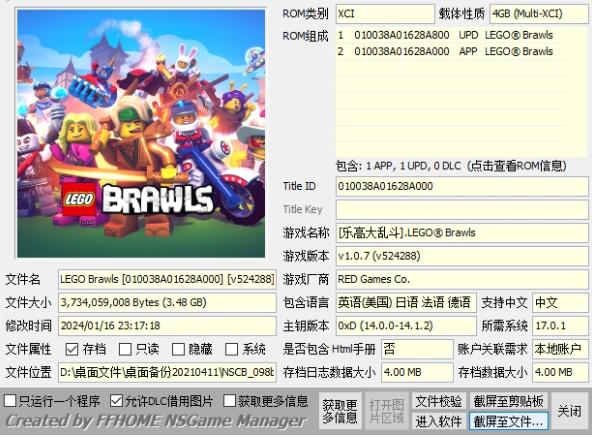592x438 pixels.
Task: Click the 点击查看ROM信息 summary link
Action: click(x=451, y=166)
